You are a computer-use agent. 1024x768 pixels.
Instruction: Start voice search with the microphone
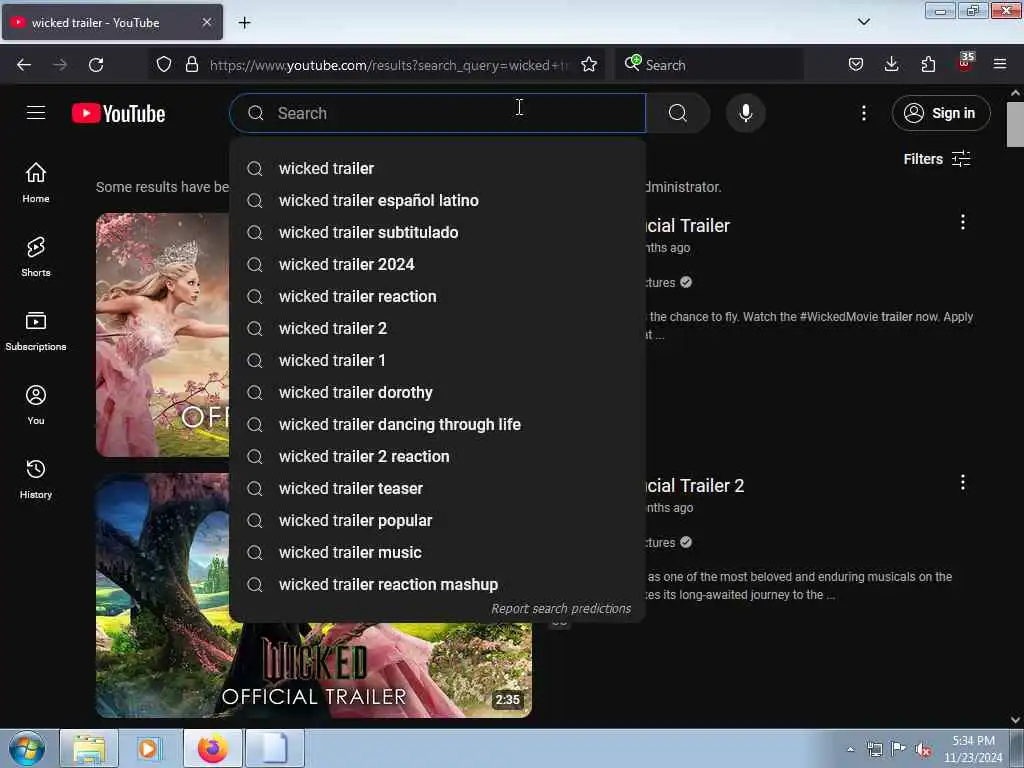click(745, 114)
